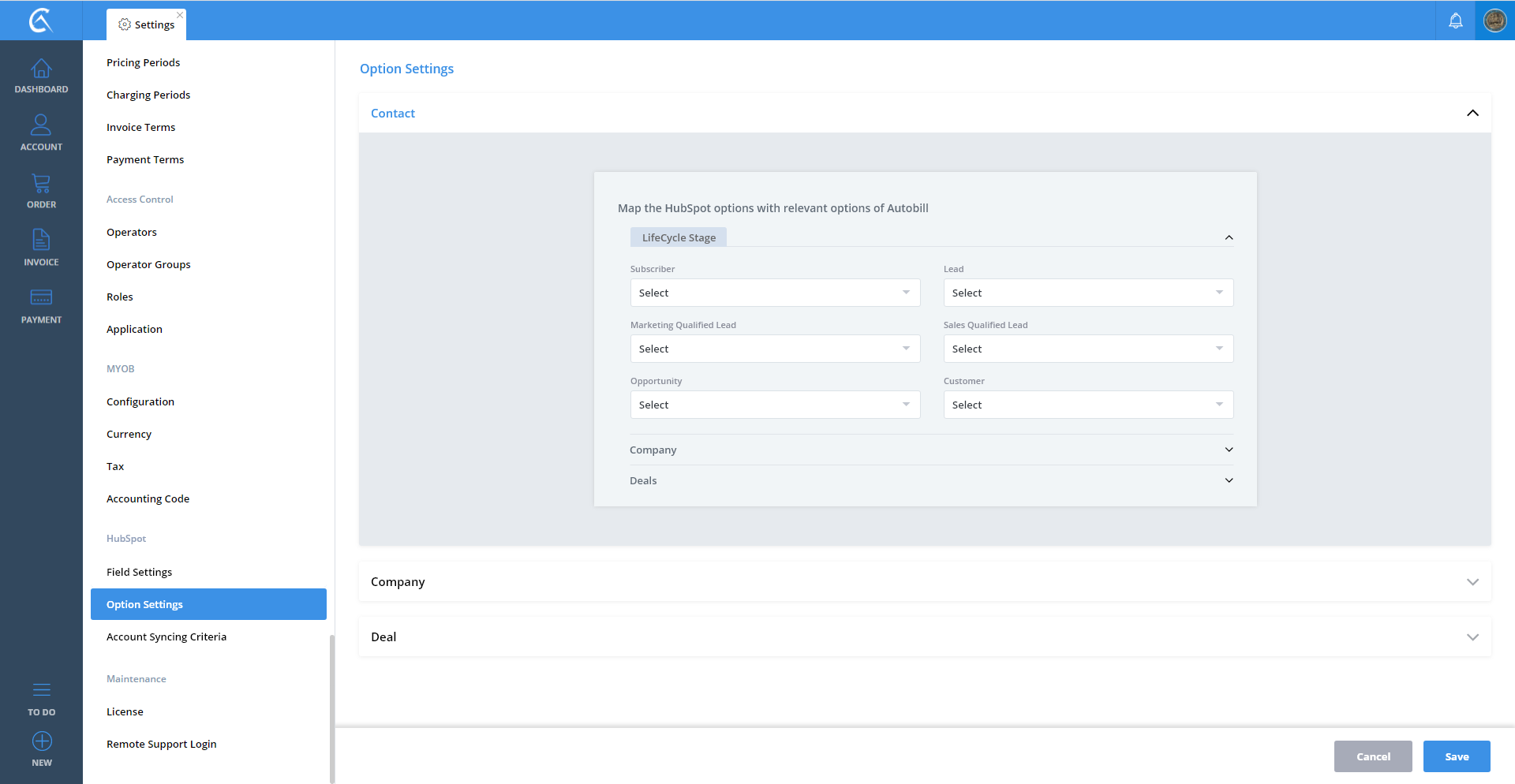
Task: Click the New plus icon
Action: 42,741
